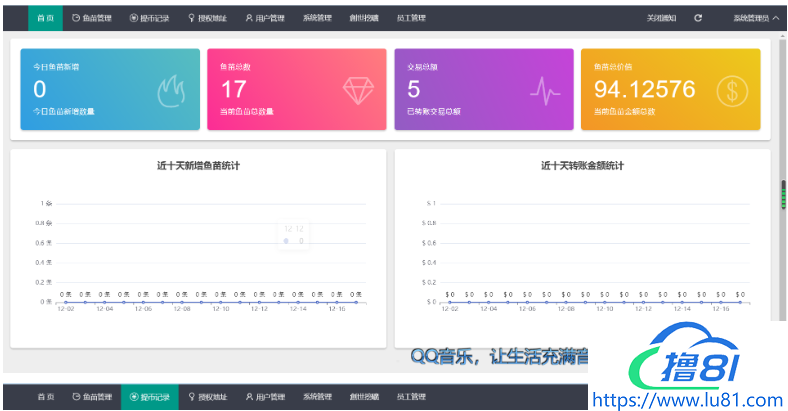Click the 94.12576 value on 鱼苗总价值 card
This screenshot has height=411, width=788.
click(643, 90)
